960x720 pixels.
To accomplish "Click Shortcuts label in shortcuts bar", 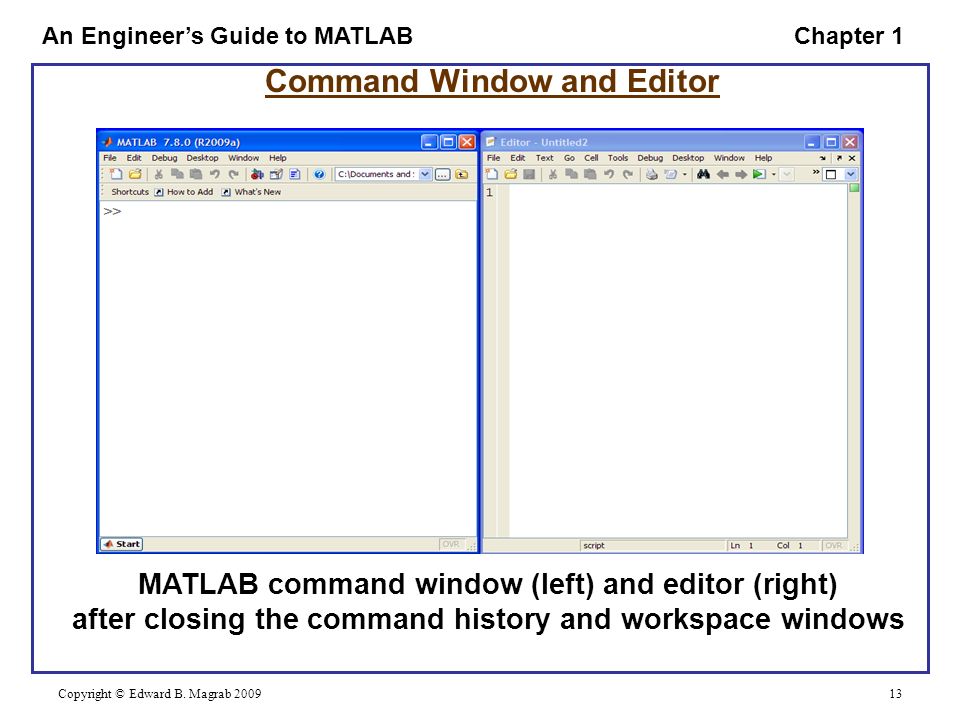I will coord(130,192).
